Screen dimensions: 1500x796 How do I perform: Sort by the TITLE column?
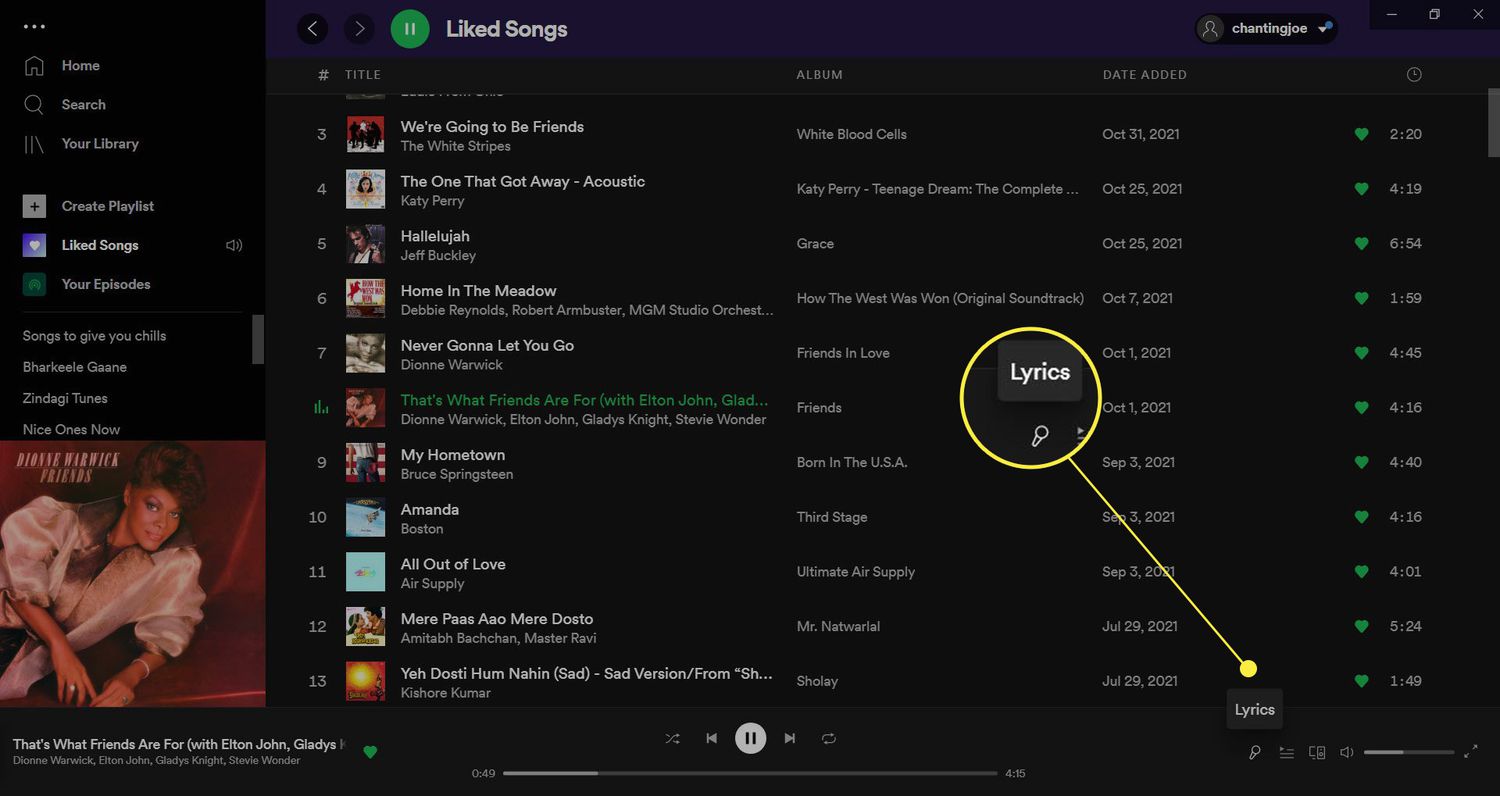pos(363,75)
